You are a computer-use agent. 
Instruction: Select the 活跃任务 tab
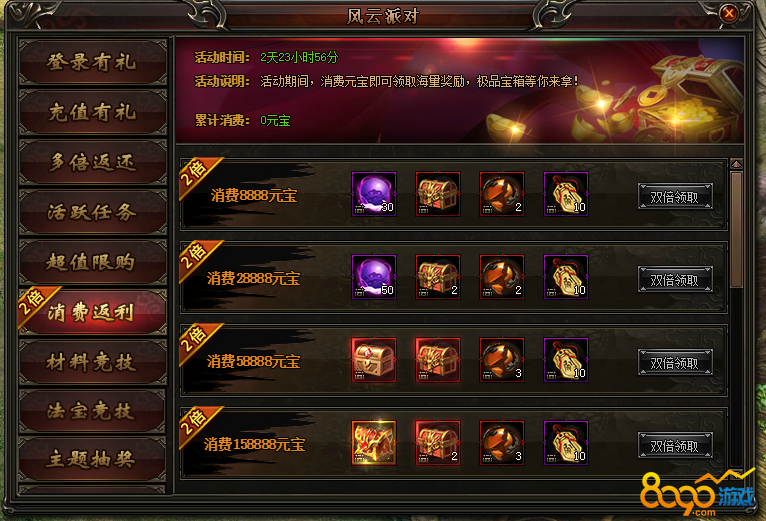(x=92, y=212)
